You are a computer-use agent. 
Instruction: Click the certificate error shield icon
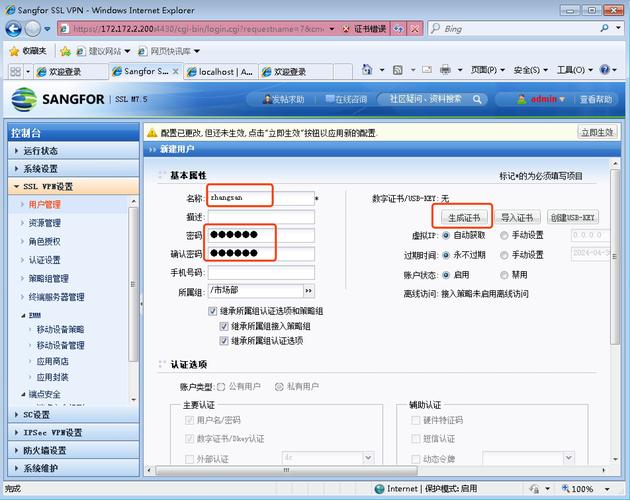tap(346, 29)
